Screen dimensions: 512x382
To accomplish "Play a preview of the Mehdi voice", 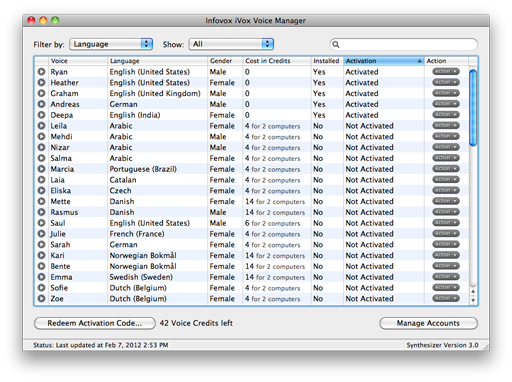I will coord(41,136).
